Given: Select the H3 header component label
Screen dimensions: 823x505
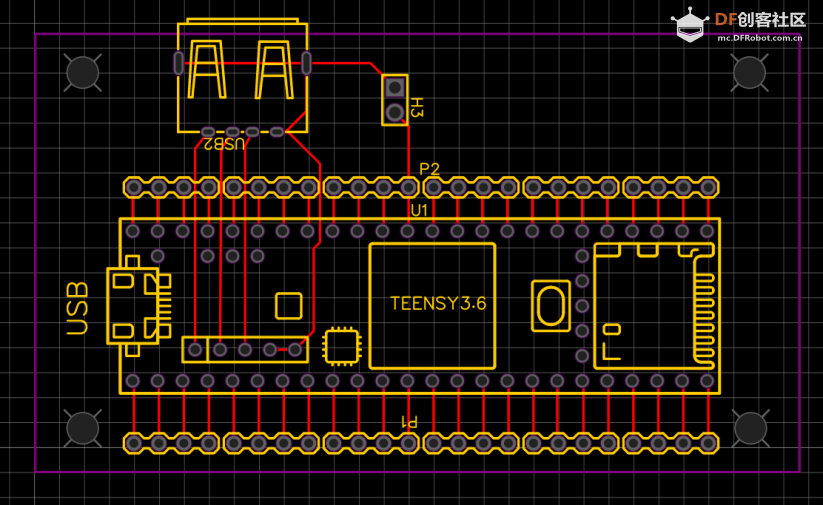Looking at the screenshot, I should 416,107.
